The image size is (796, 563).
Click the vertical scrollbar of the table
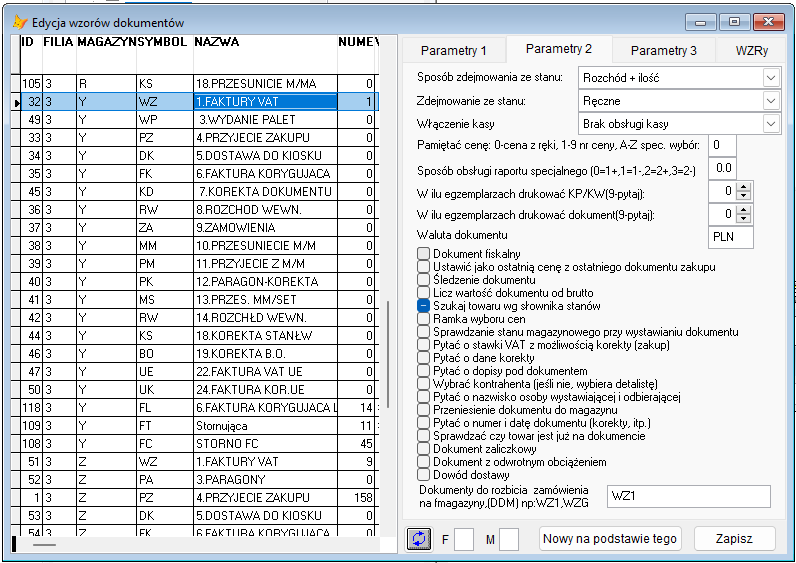point(388,354)
